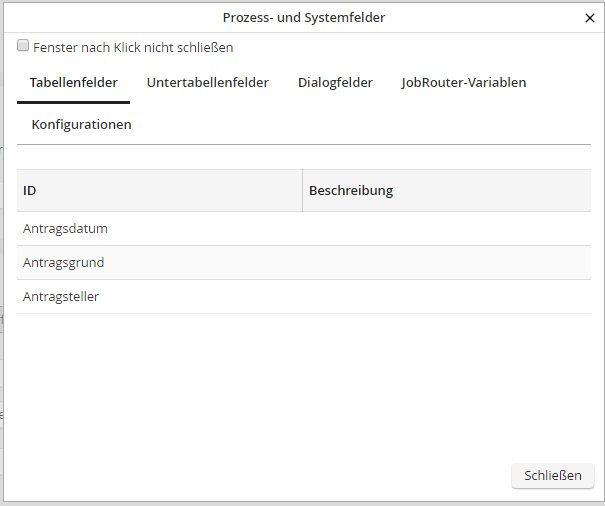Click the 'Prozess- und Systemfelder' title bar
Screen dimensions: 605x506
[x=303, y=17]
